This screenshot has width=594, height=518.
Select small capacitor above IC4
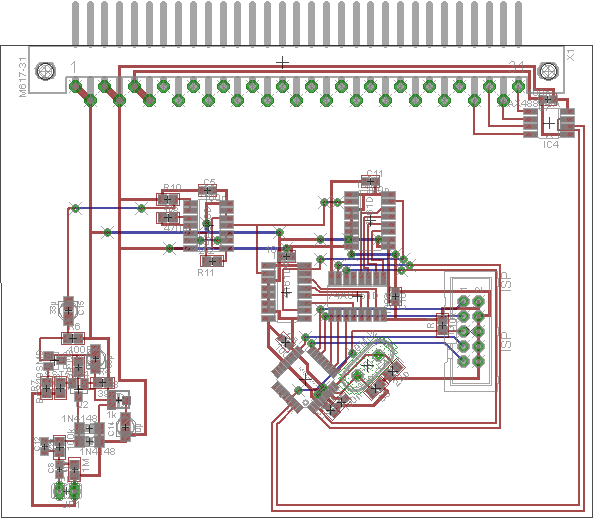547,99
